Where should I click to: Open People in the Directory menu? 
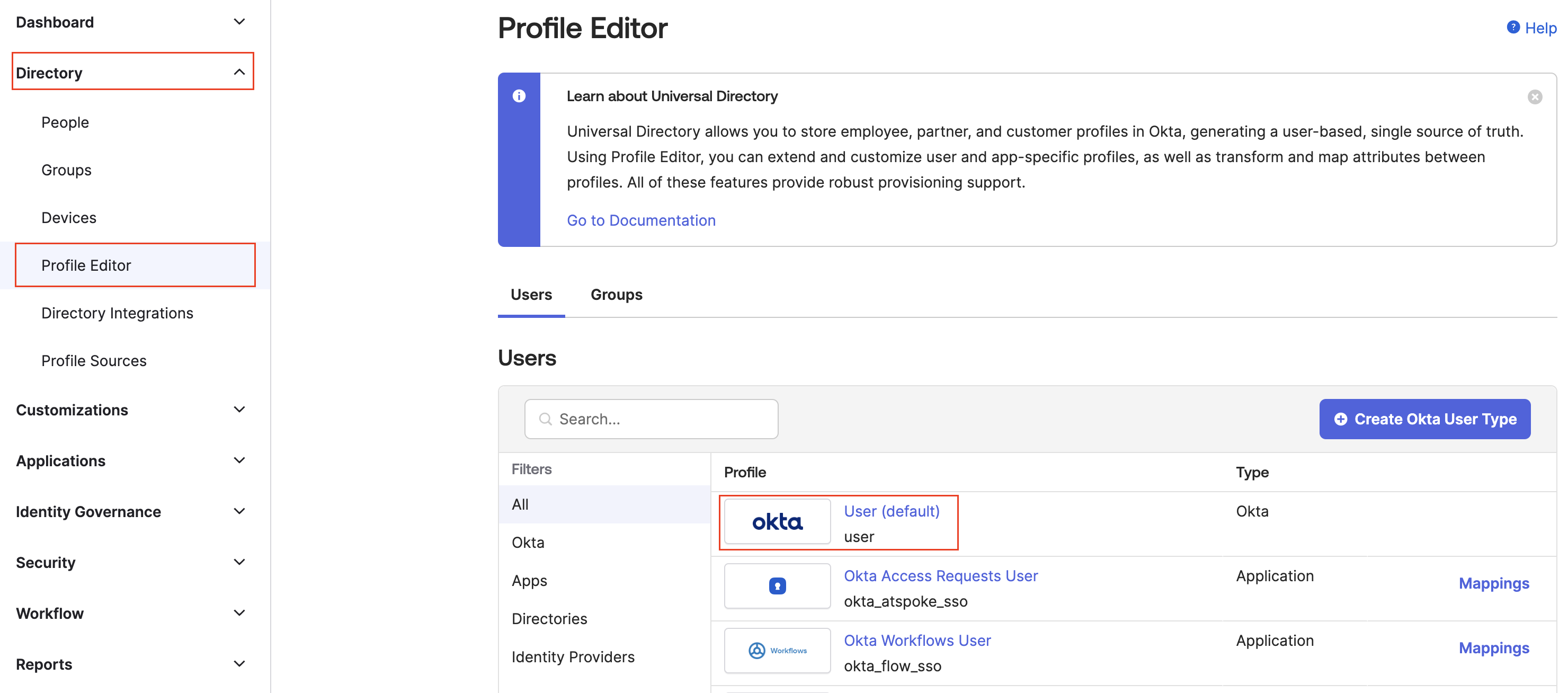pyautogui.click(x=65, y=122)
